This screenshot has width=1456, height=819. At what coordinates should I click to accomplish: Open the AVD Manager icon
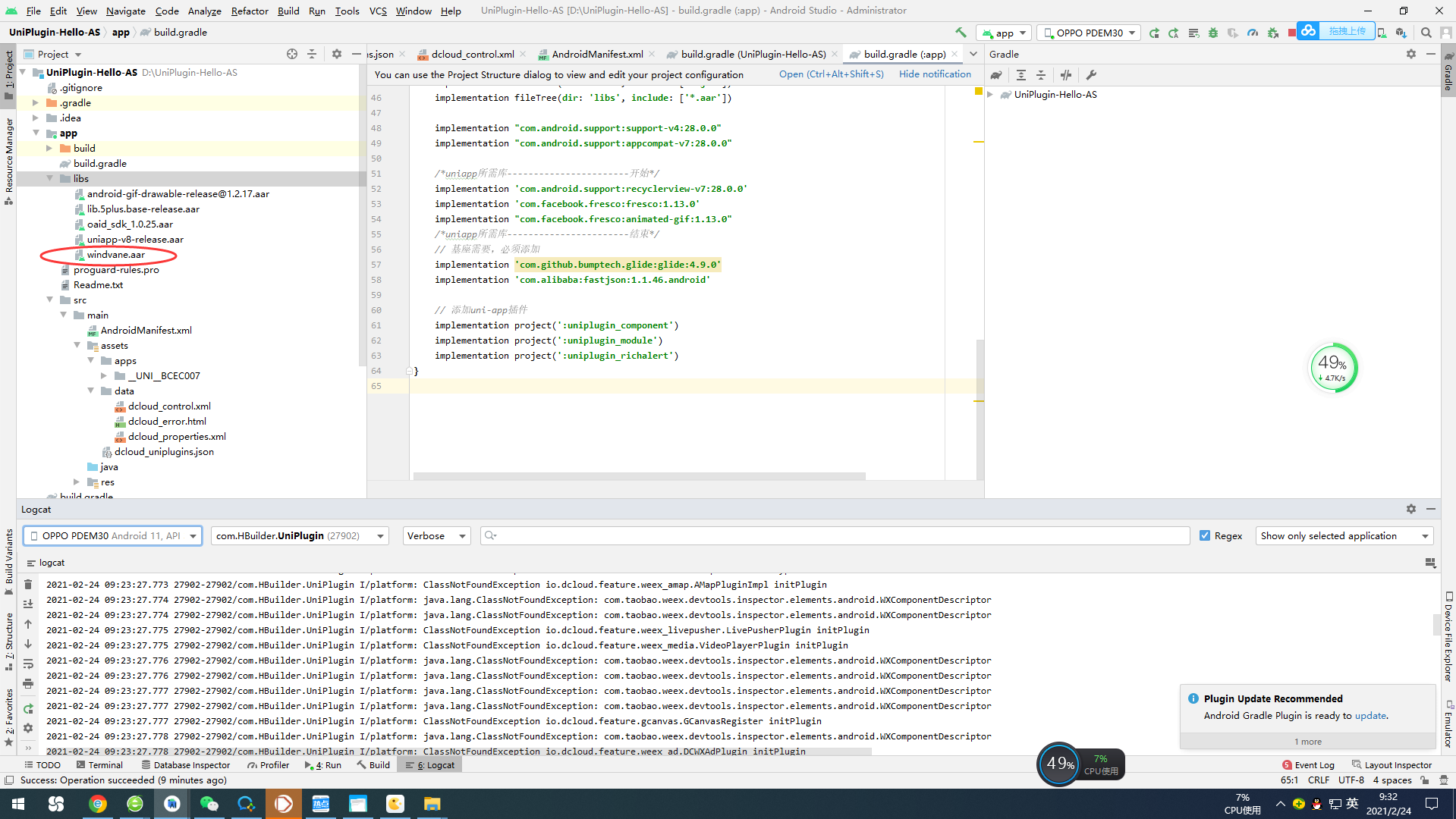(1382, 33)
